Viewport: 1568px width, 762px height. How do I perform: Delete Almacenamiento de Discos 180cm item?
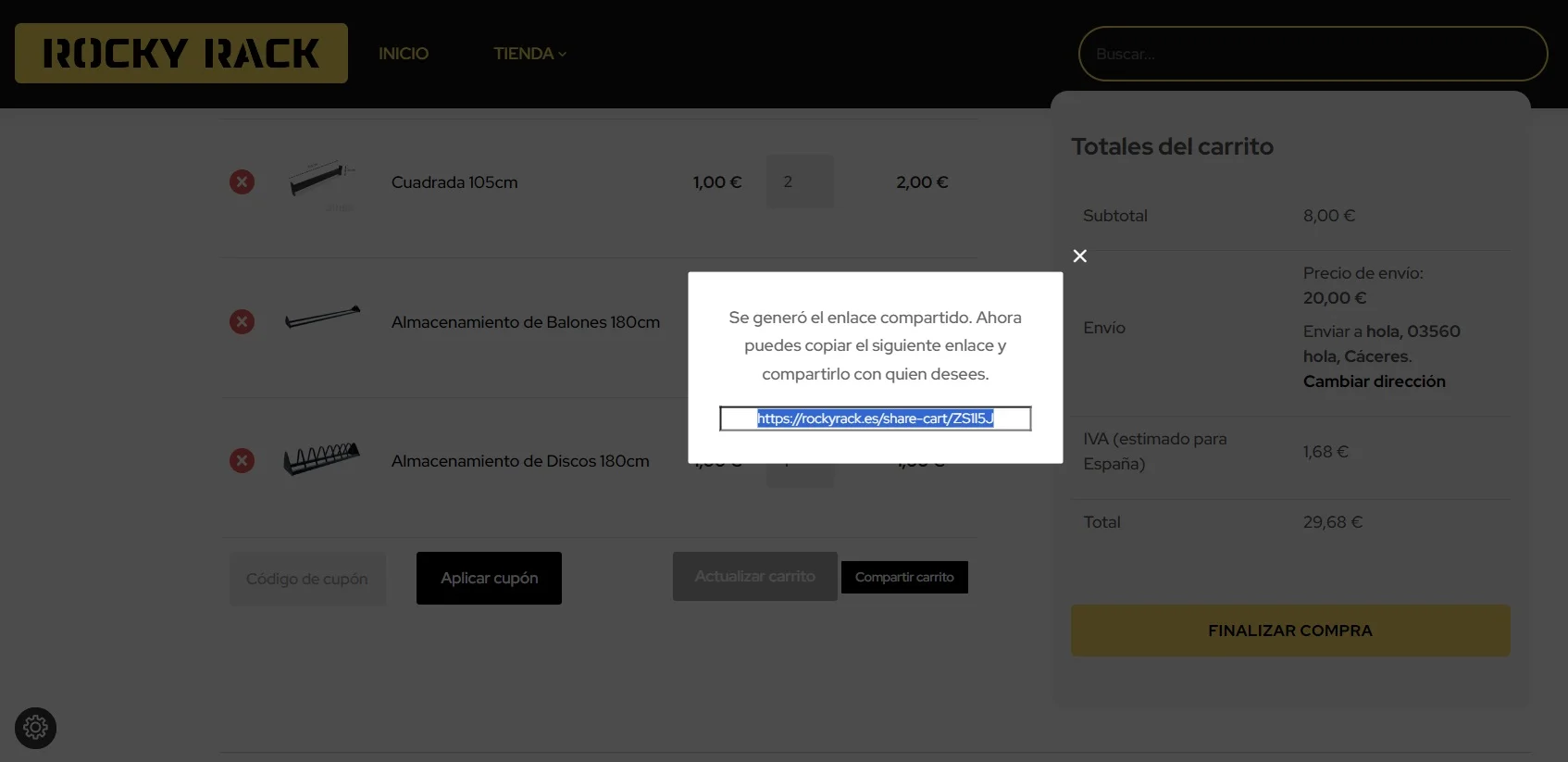tap(243, 460)
